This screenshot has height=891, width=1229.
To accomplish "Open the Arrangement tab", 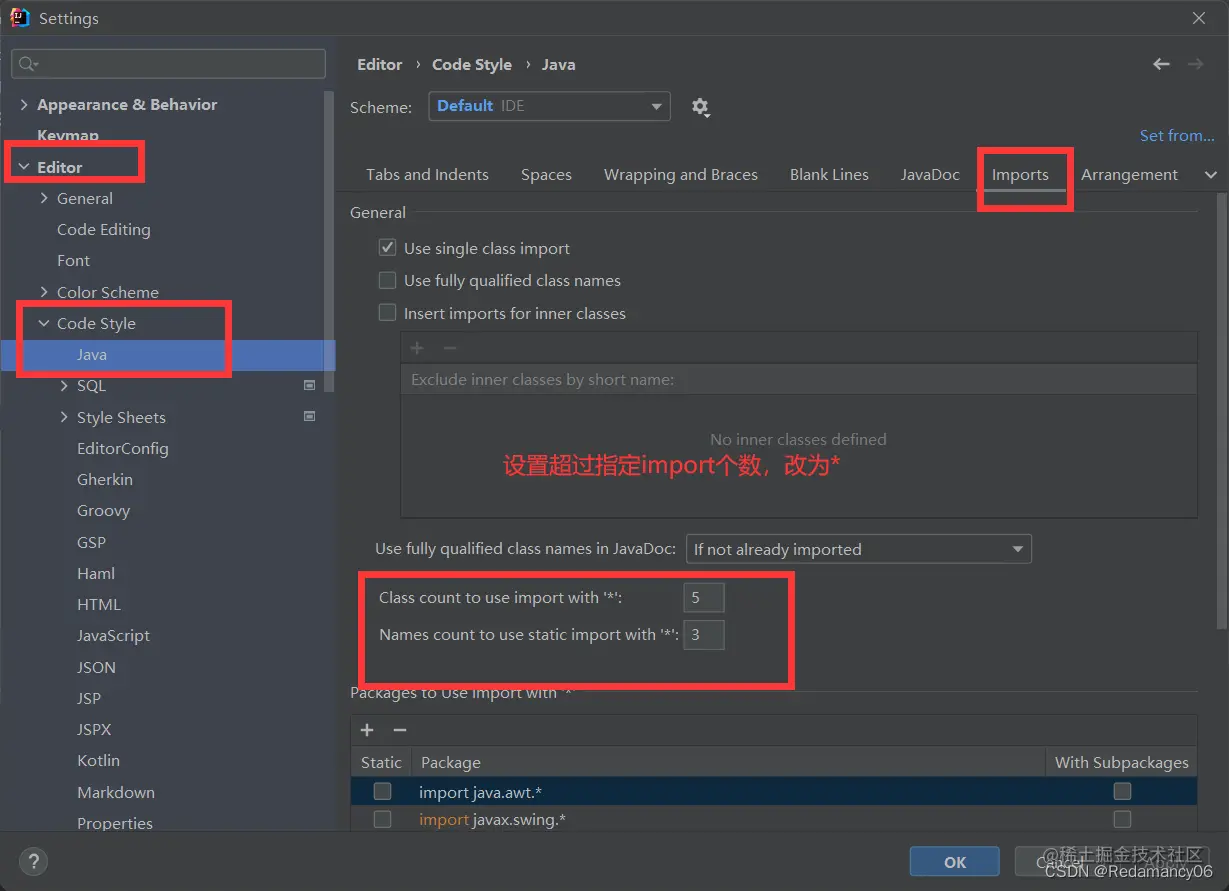I will click(1129, 175).
